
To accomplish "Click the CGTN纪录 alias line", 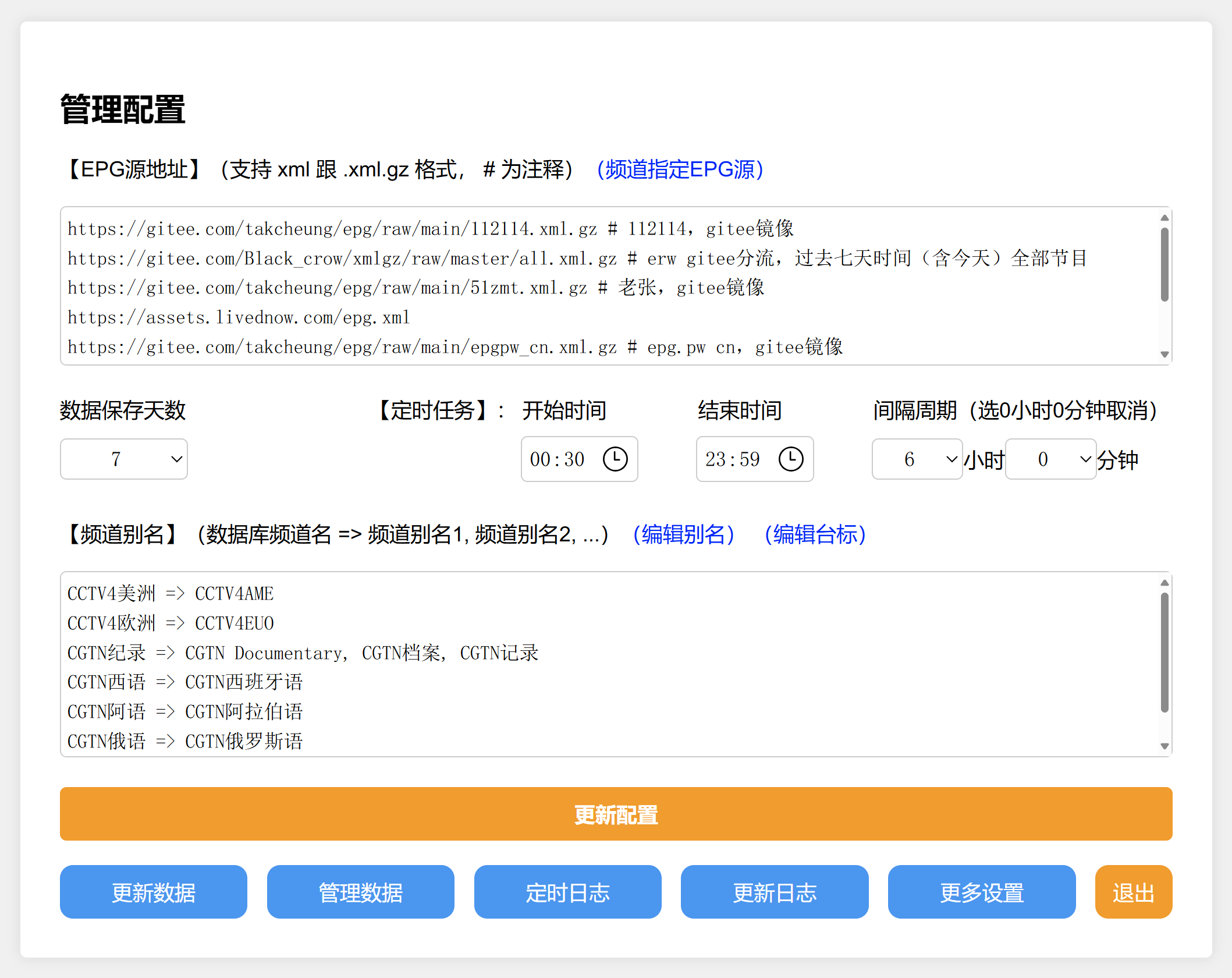I will [303, 653].
